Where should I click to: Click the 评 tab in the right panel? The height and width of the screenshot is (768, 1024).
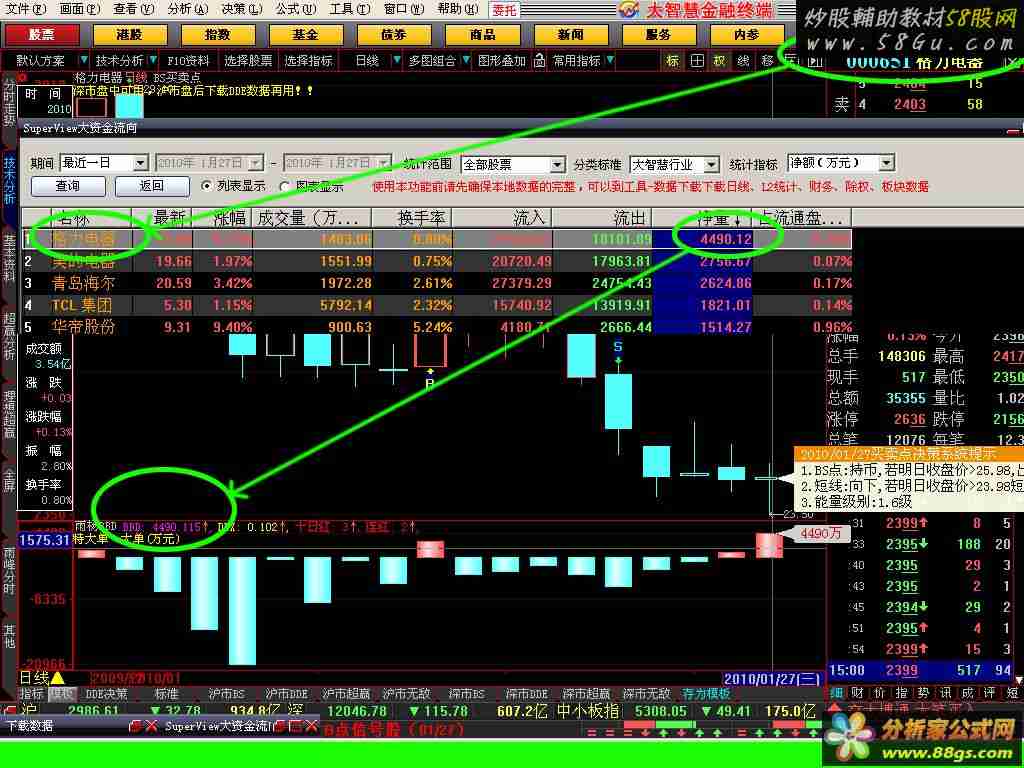[x=990, y=693]
